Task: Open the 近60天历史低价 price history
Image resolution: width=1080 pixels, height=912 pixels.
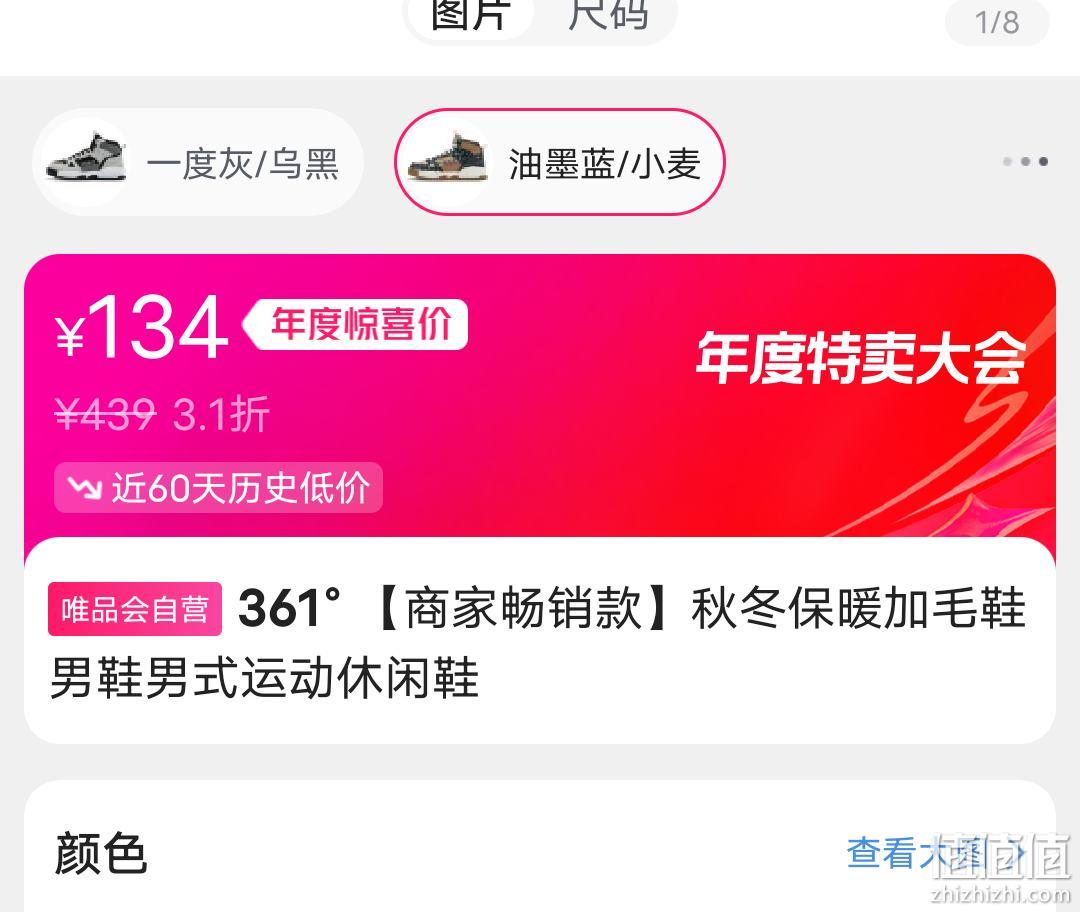Action: (x=218, y=488)
